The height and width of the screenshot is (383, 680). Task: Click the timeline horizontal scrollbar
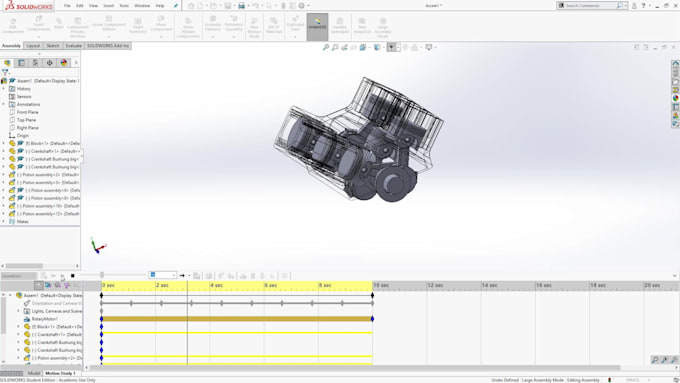coord(355,367)
